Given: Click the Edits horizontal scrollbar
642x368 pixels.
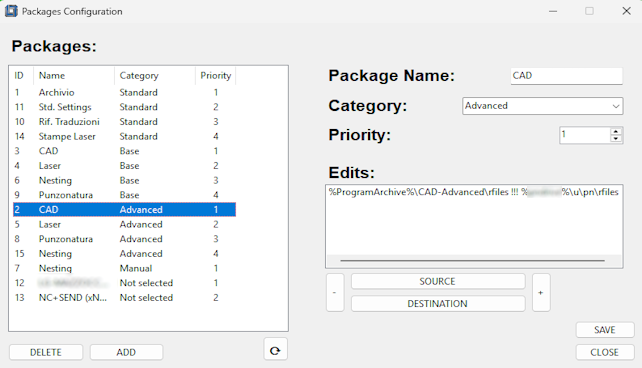Looking at the screenshot, I should [472, 260].
